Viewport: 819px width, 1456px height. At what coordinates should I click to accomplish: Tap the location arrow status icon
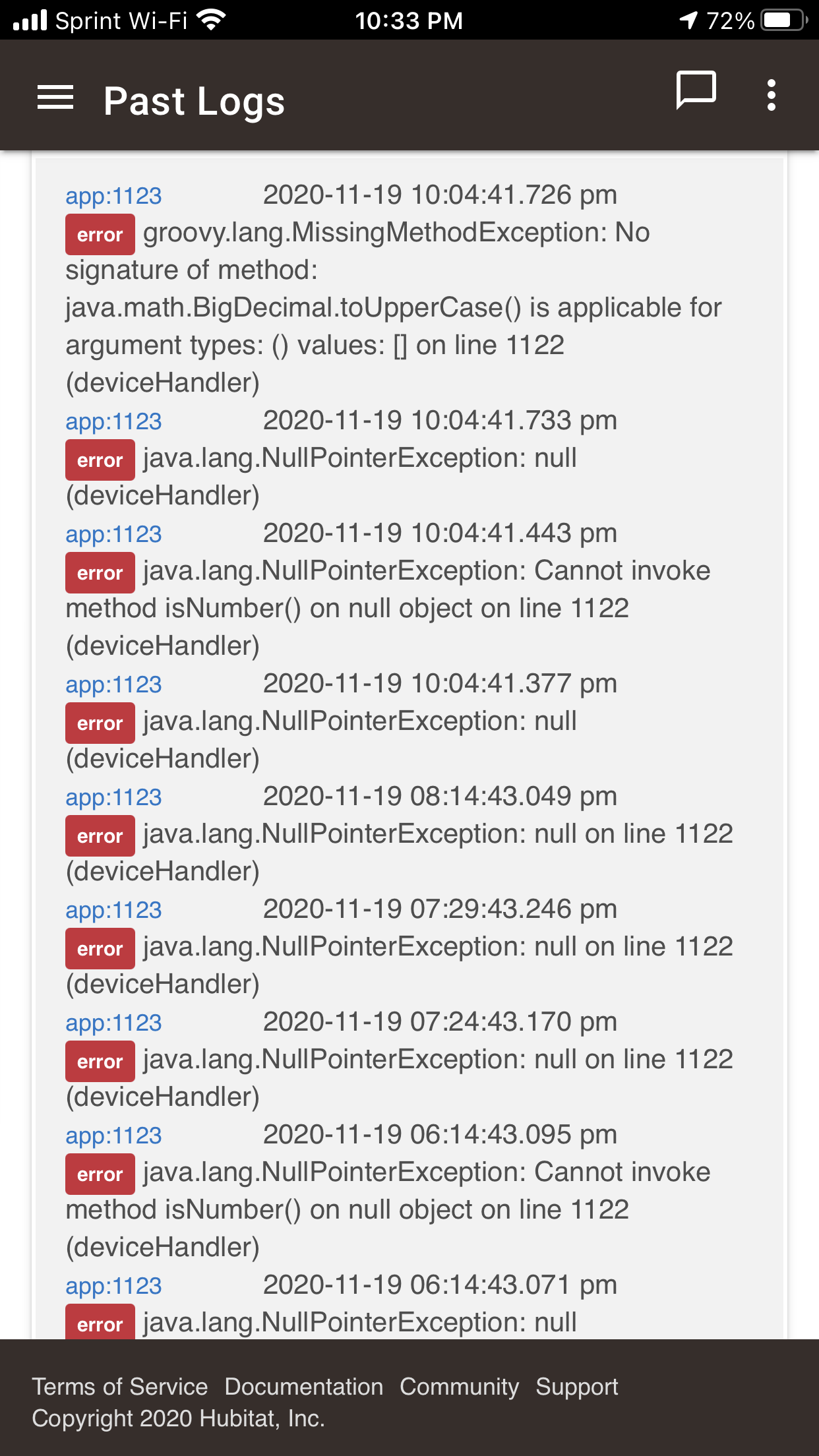pos(688,20)
